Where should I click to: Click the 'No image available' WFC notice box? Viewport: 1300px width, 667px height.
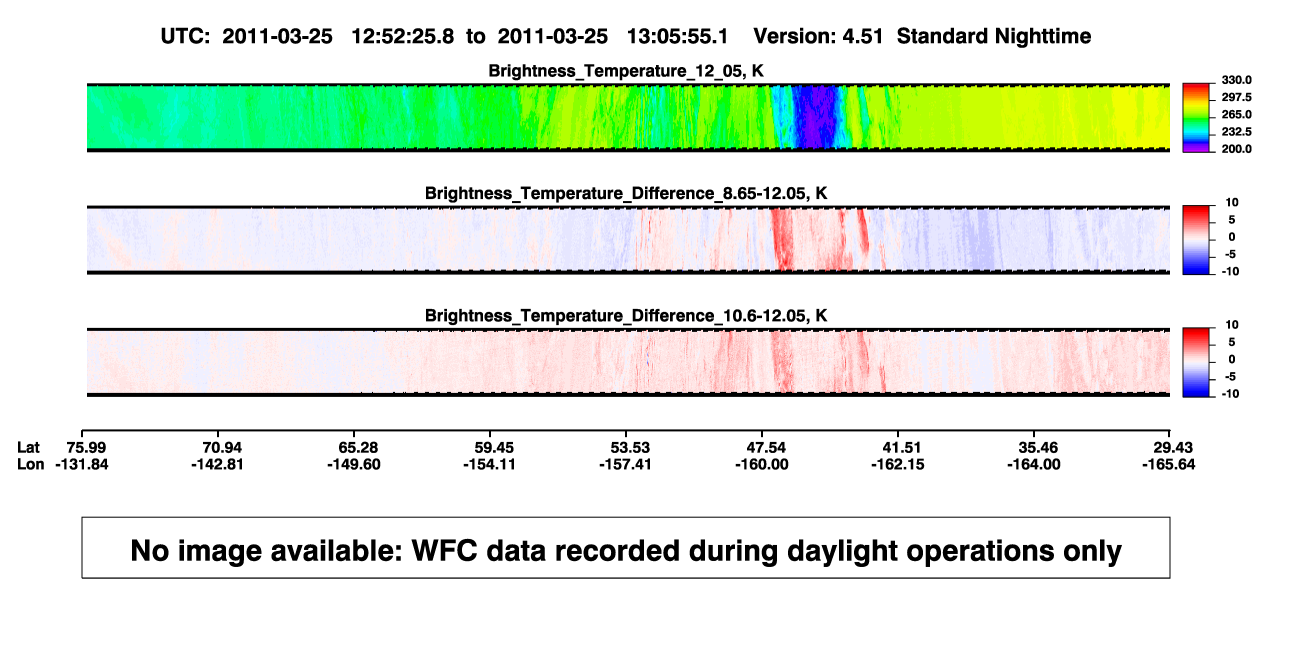(x=626, y=548)
